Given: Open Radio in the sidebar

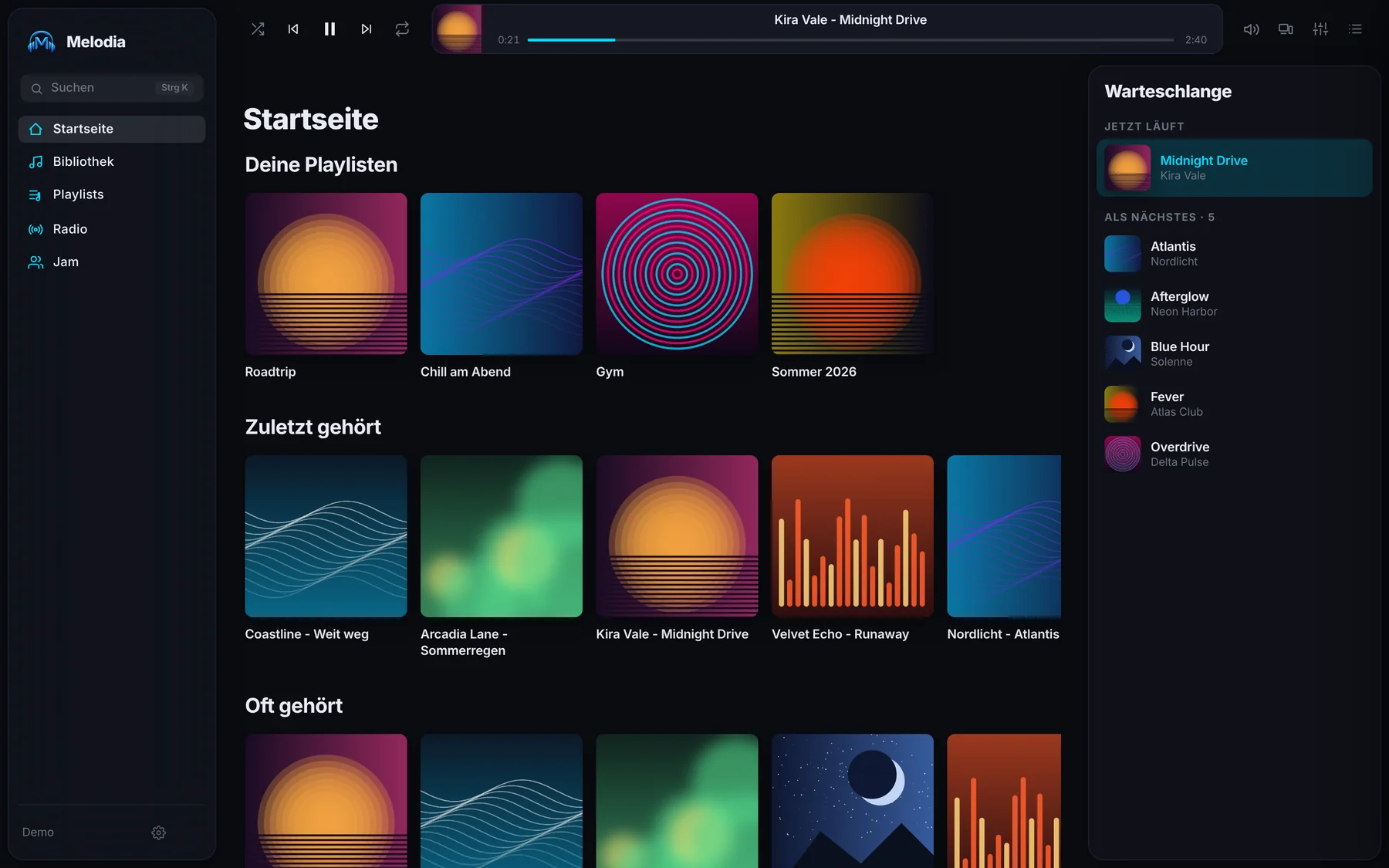Looking at the screenshot, I should point(112,229).
